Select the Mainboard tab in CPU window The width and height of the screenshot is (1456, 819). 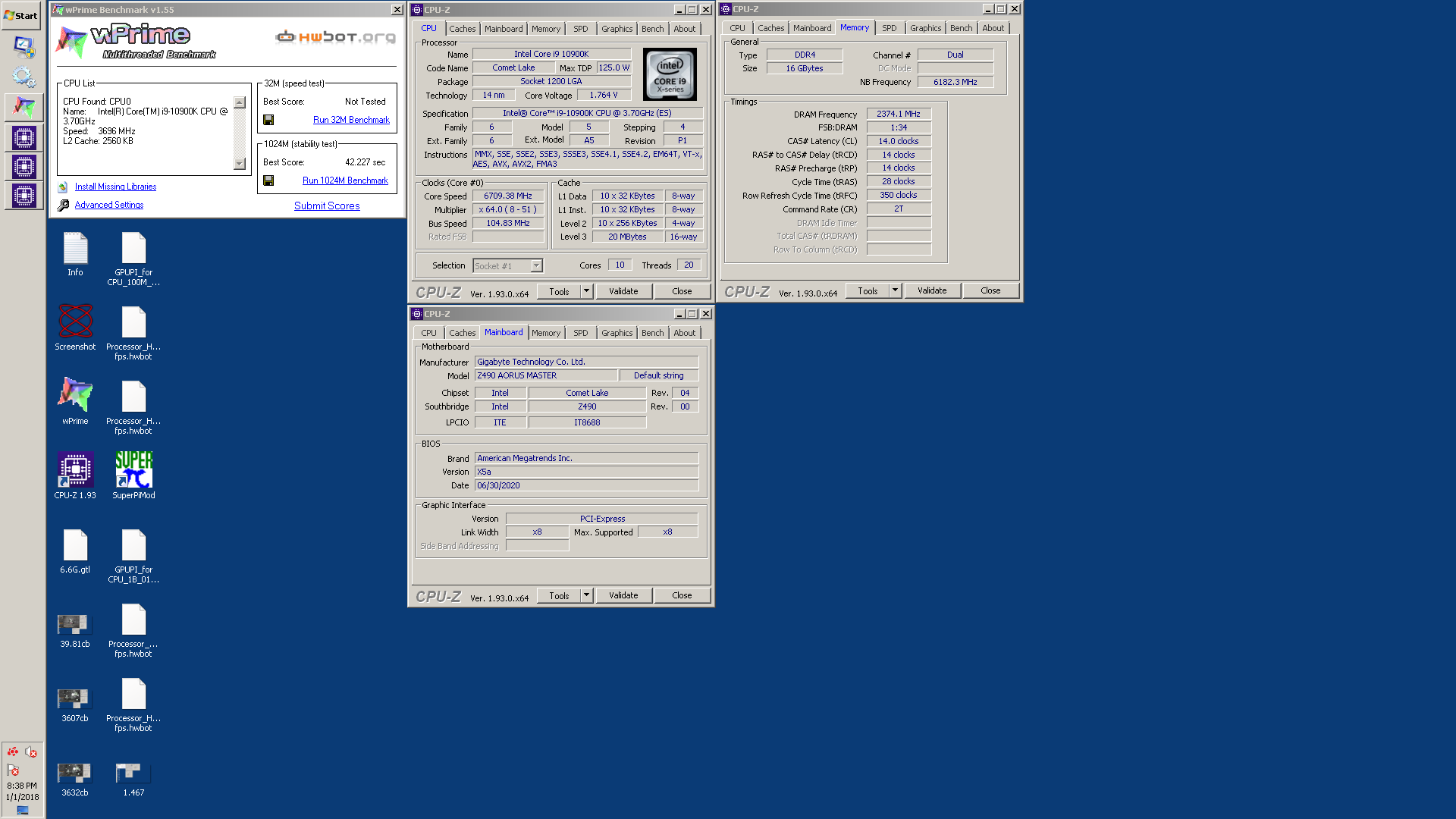click(504, 29)
